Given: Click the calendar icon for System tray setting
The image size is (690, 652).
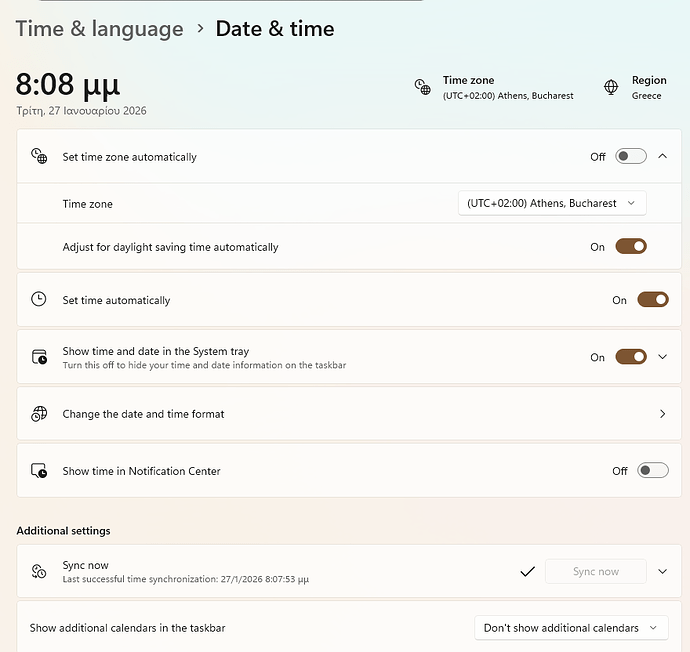Looking at the screenshot, I should click(39, 357).
